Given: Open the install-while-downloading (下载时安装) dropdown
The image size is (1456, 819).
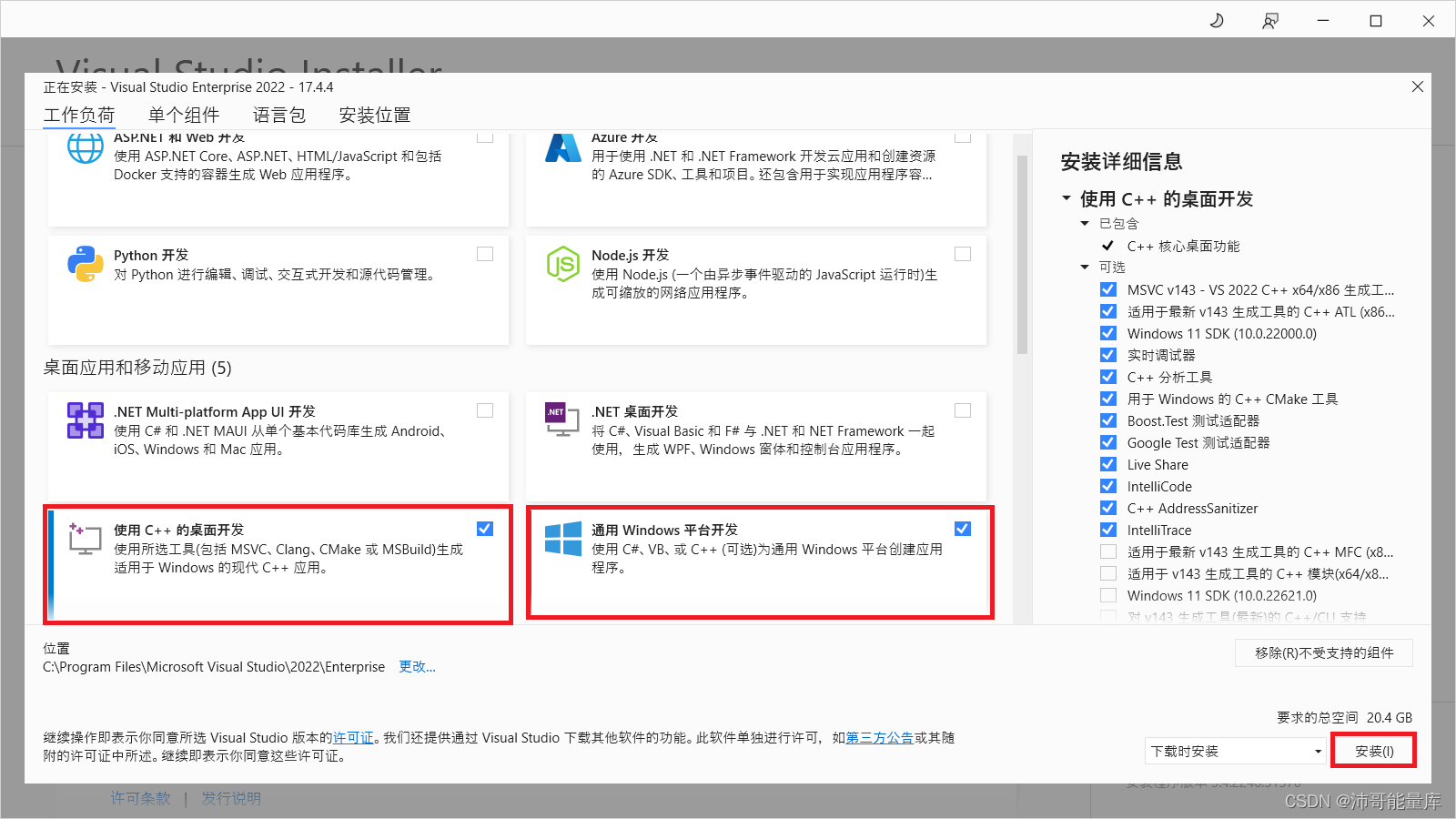Looking at the screenshot, I should pos(1236,751).
